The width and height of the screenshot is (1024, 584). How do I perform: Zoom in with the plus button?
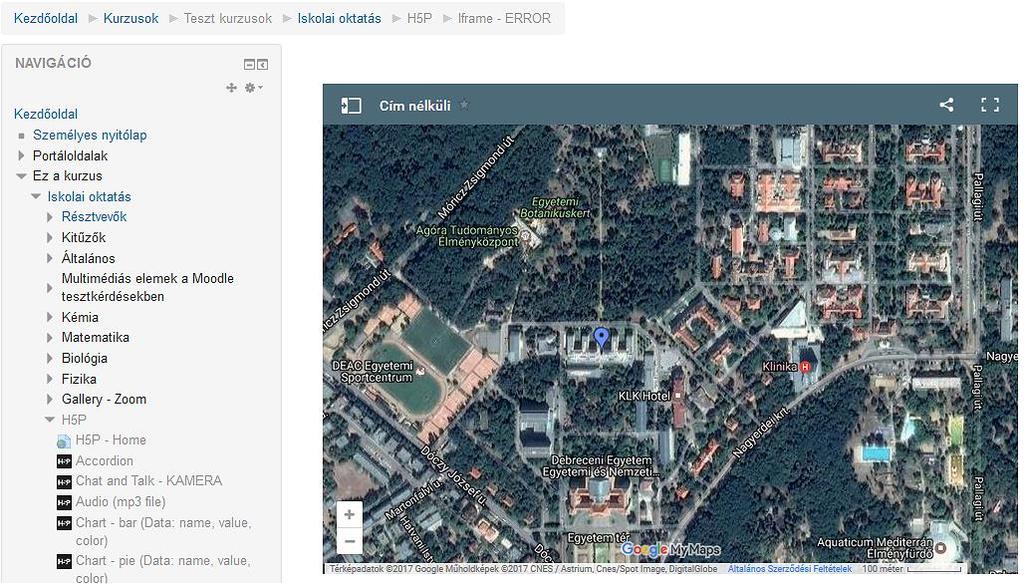coord(349,515)
